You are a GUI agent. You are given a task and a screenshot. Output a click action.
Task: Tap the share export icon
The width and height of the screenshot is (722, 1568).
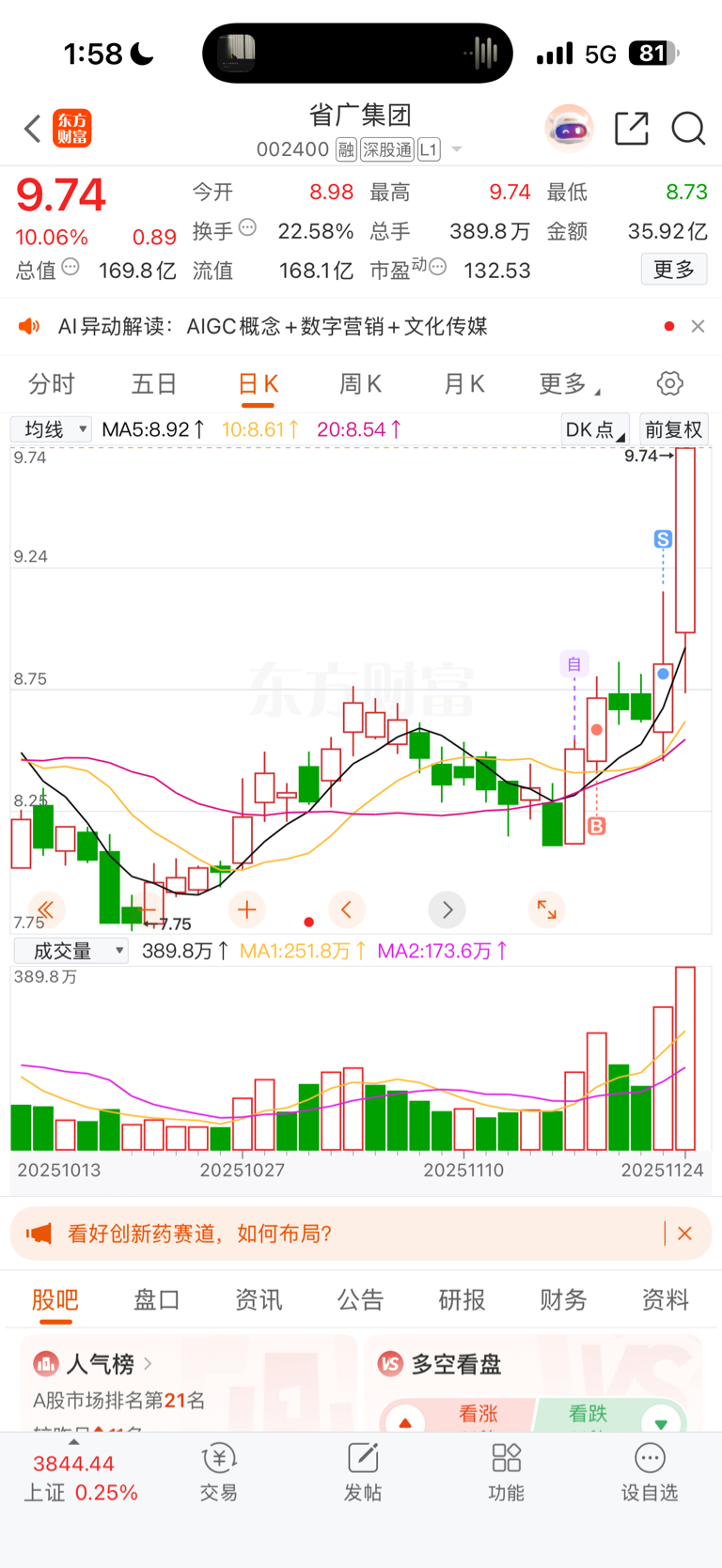pos(632,129)
